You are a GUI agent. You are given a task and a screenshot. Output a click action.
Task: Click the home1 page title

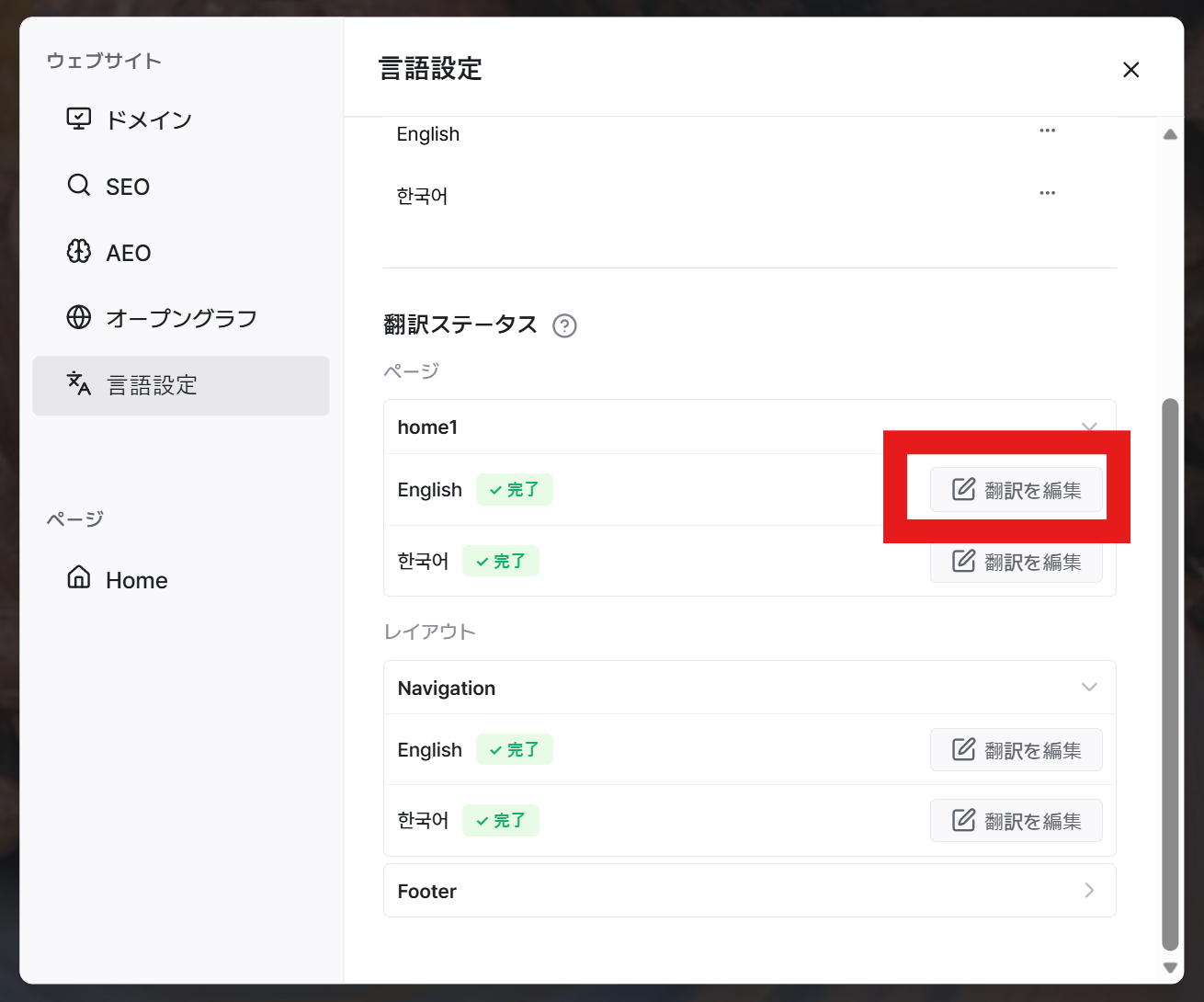coord(427,427)
